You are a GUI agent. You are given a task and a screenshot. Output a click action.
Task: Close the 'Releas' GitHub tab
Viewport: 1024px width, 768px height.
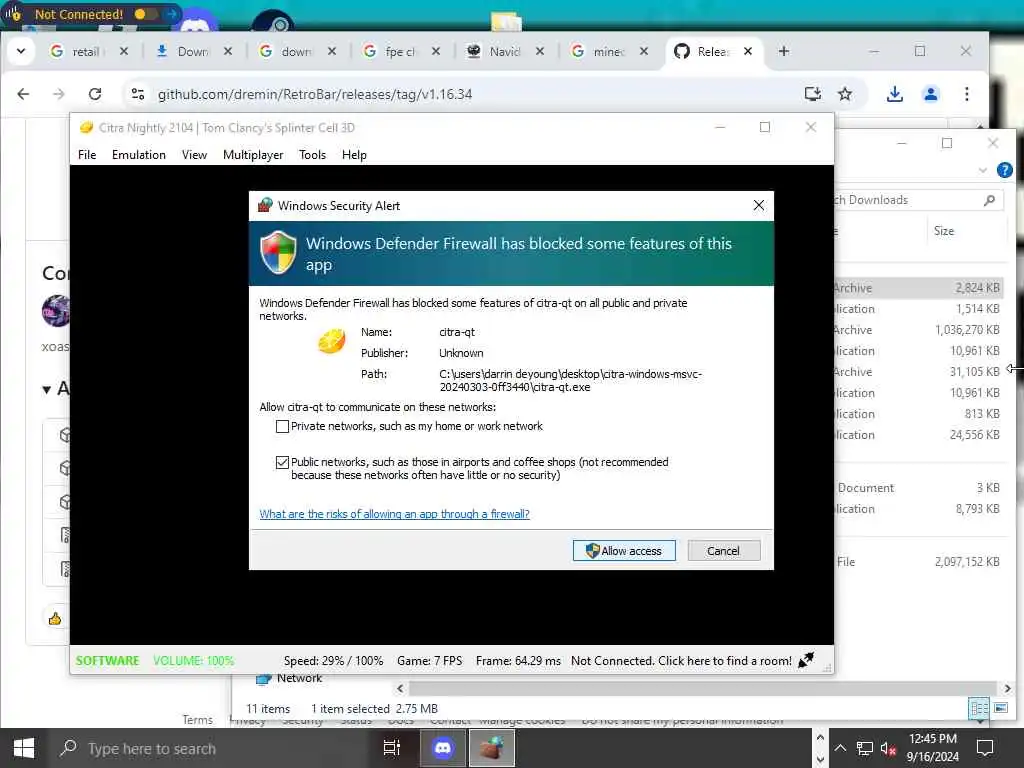(x=748, y=51)
